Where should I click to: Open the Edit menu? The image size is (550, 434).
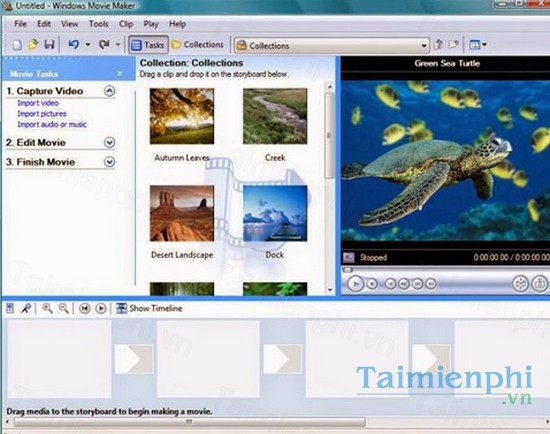(44, 24)
